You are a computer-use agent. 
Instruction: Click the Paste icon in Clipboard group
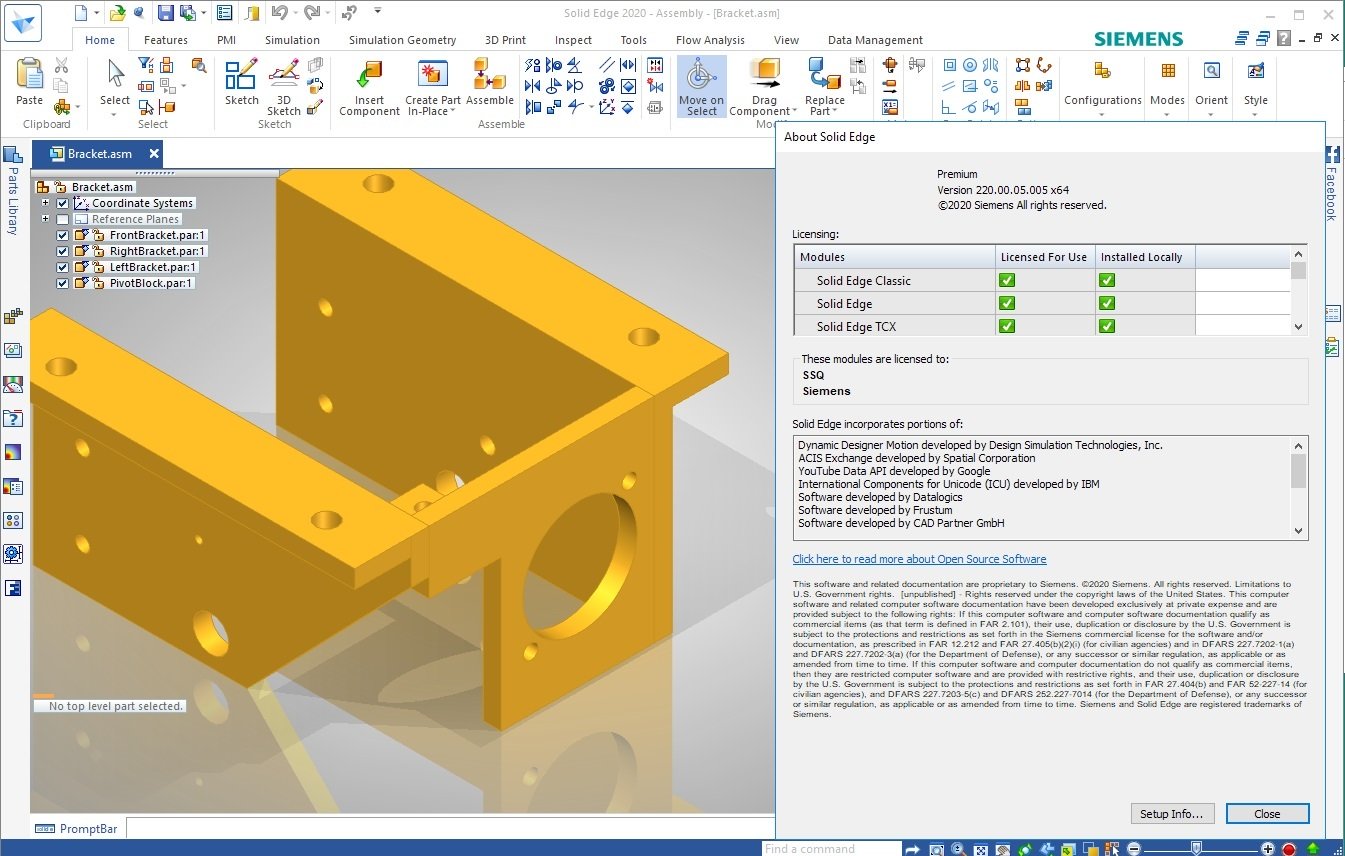coord(30,74)
